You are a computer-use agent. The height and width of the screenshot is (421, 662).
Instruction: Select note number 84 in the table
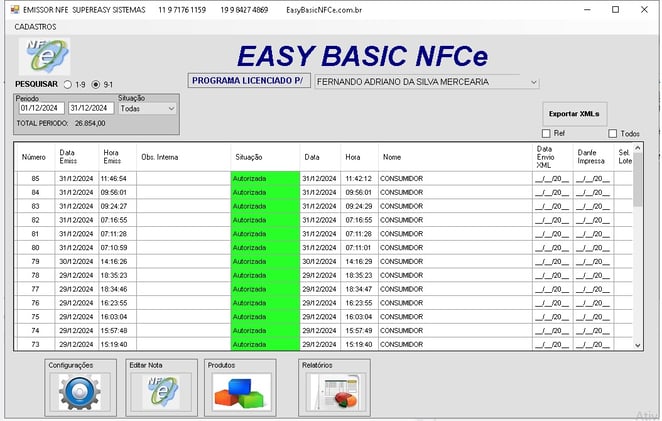coord(35,193)
